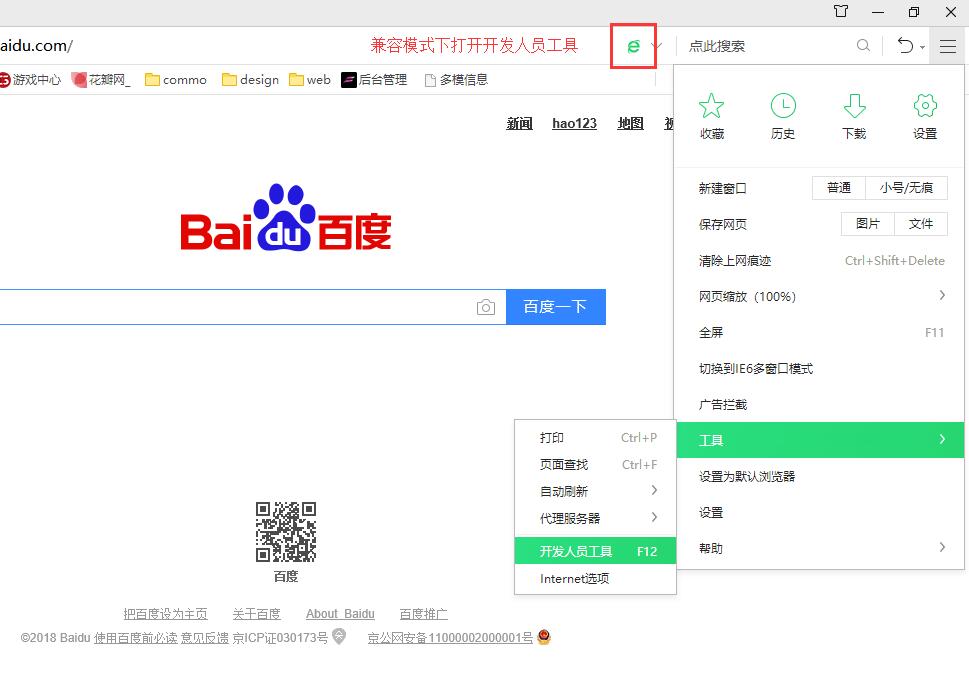Select 设置为默认浏览器
Screen dimensions: 969x683
click(821, 477)
